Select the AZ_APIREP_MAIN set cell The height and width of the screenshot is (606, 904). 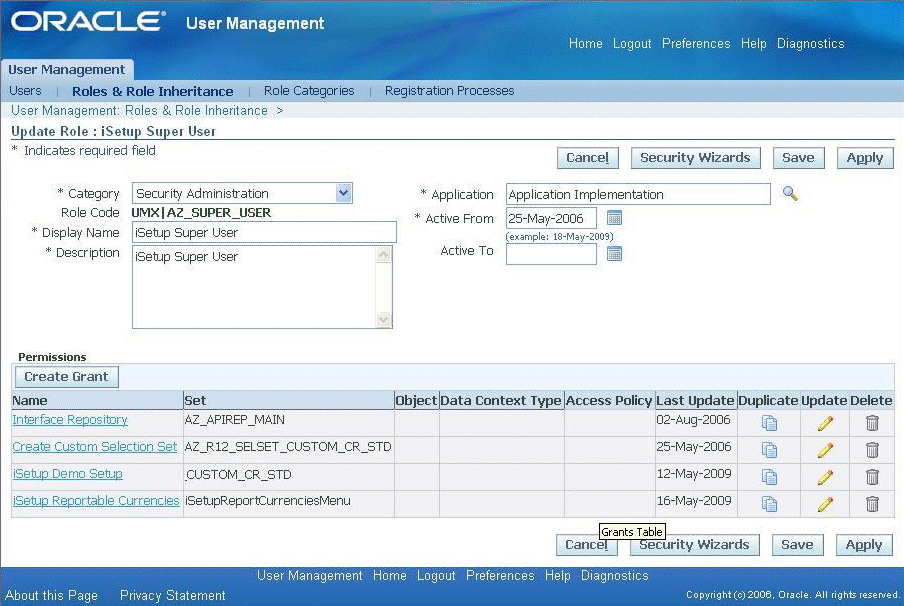pos(288,423)
